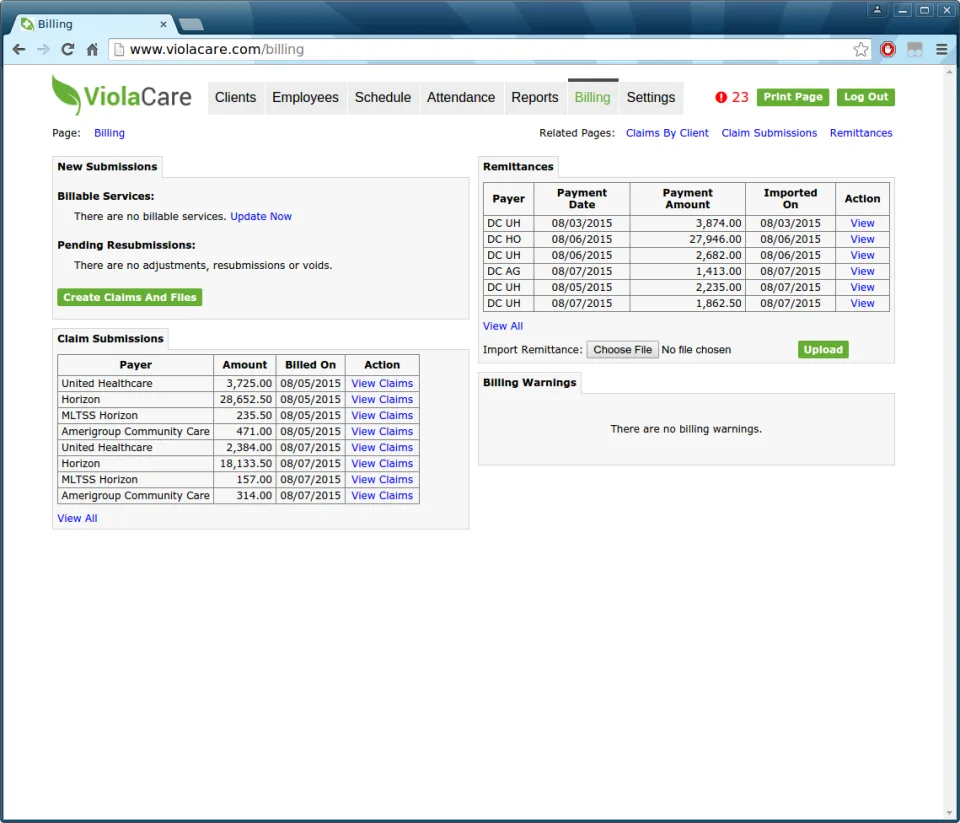960x823 pixels.
Task: Go to the Schedule section
Action: [383, 97]
